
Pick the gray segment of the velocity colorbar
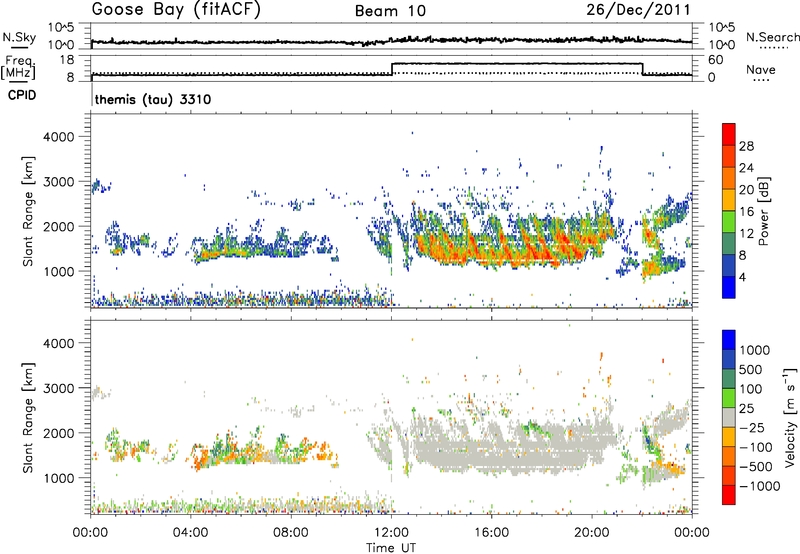pyautogui.click(x=729, y=418)
